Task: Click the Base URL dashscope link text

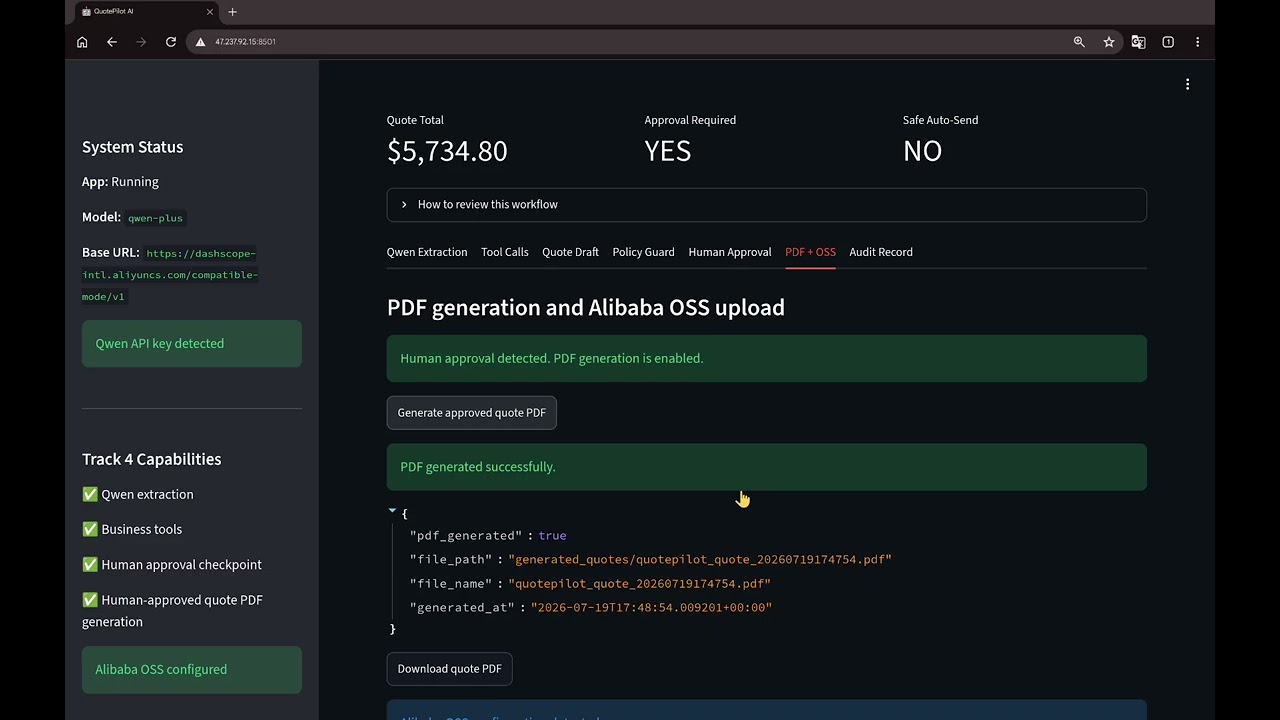Action: (170, 275)
